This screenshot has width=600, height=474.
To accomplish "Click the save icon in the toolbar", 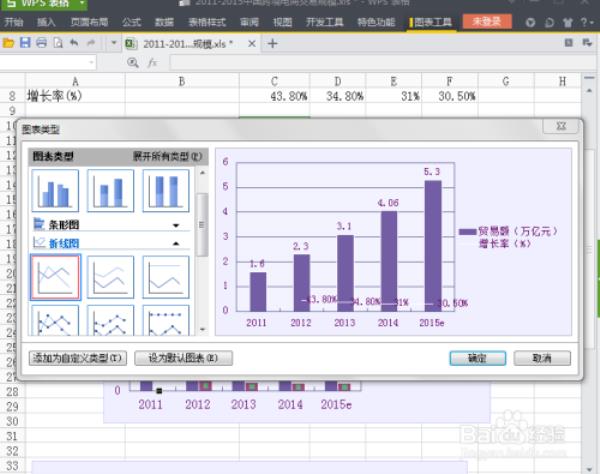I will pos(25,43).
